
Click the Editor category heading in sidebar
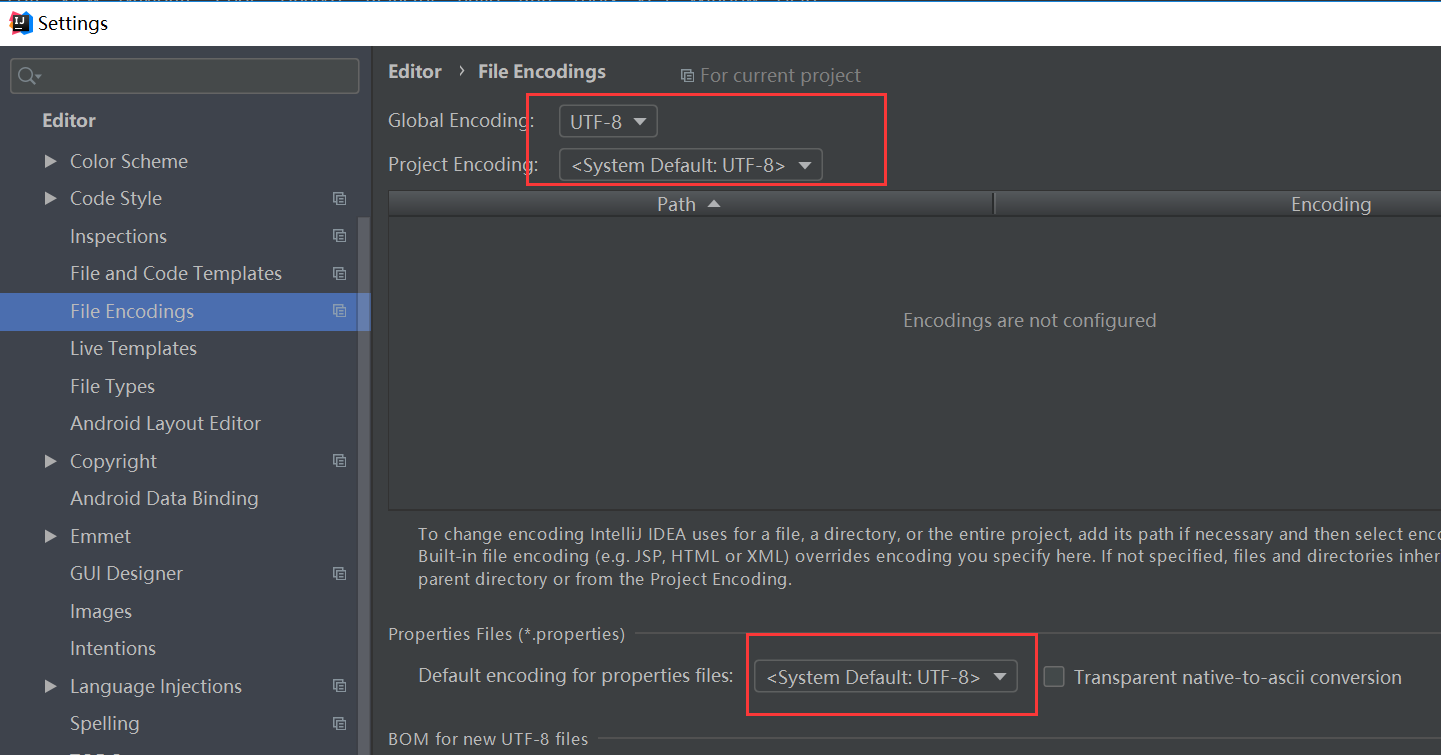(x=69, y=121)
